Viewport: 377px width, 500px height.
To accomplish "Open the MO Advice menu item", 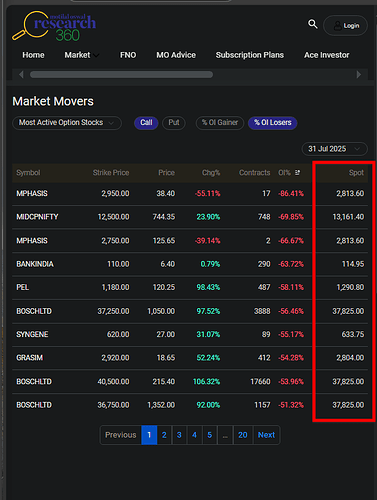I will [176, 55].
